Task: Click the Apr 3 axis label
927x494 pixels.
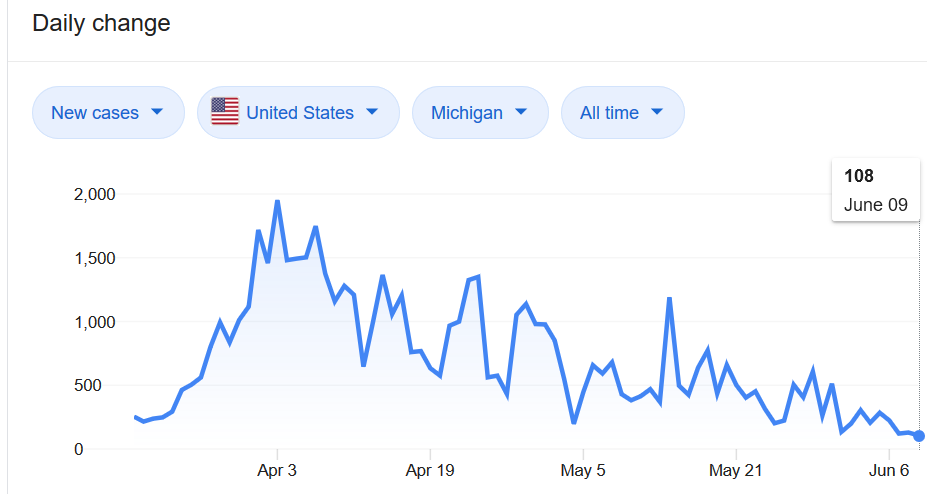Action: [x=277, y=470]
